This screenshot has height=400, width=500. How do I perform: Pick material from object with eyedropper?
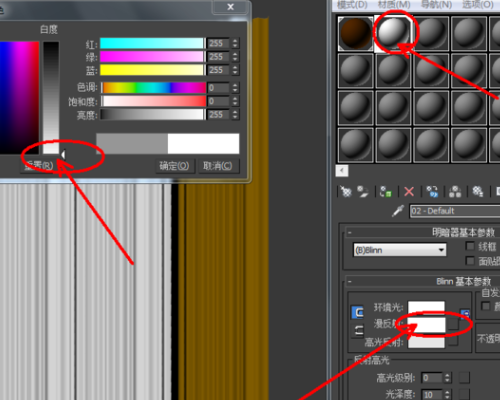(398, 211)
